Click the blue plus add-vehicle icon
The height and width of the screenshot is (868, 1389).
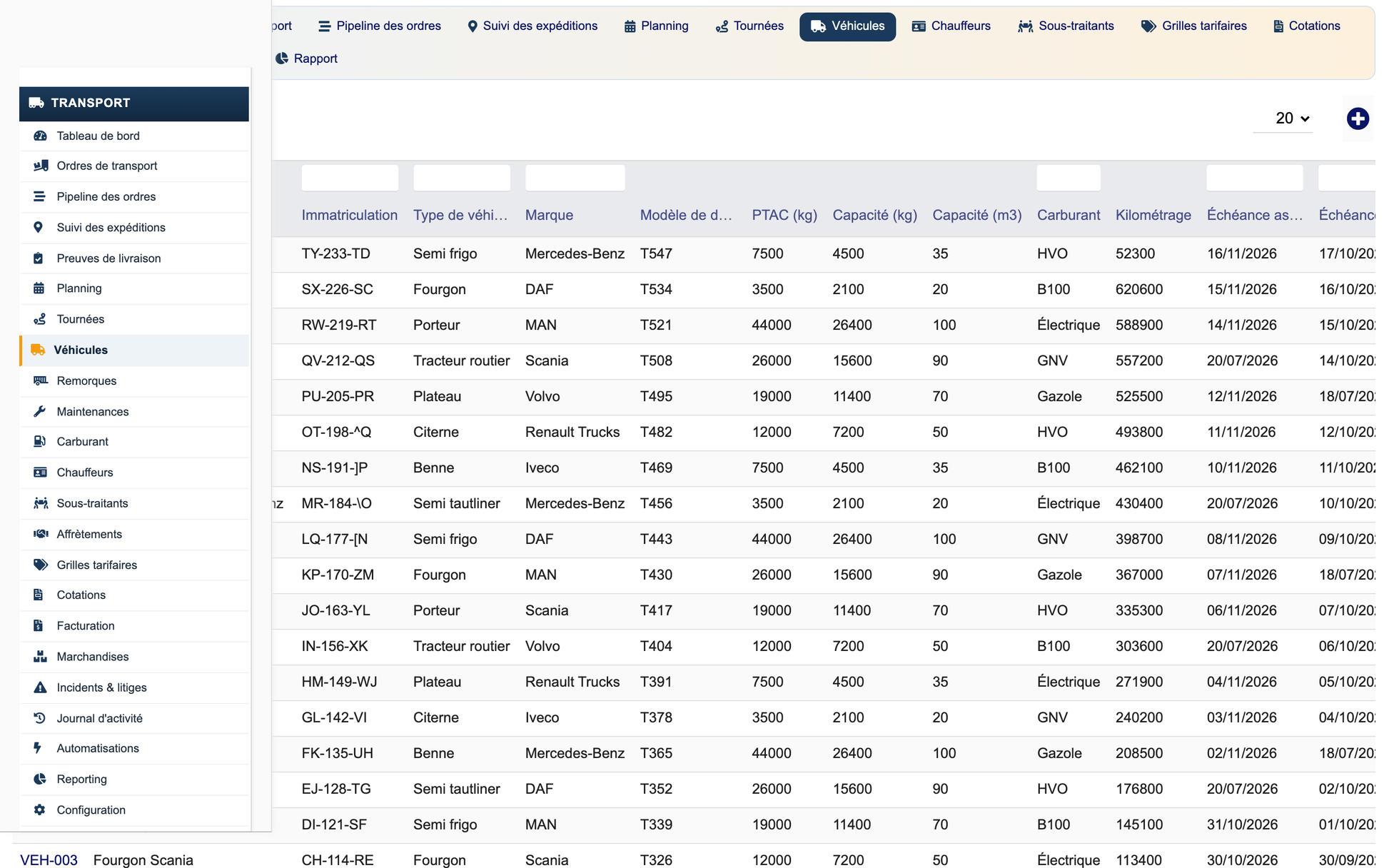coord(1357,118)
